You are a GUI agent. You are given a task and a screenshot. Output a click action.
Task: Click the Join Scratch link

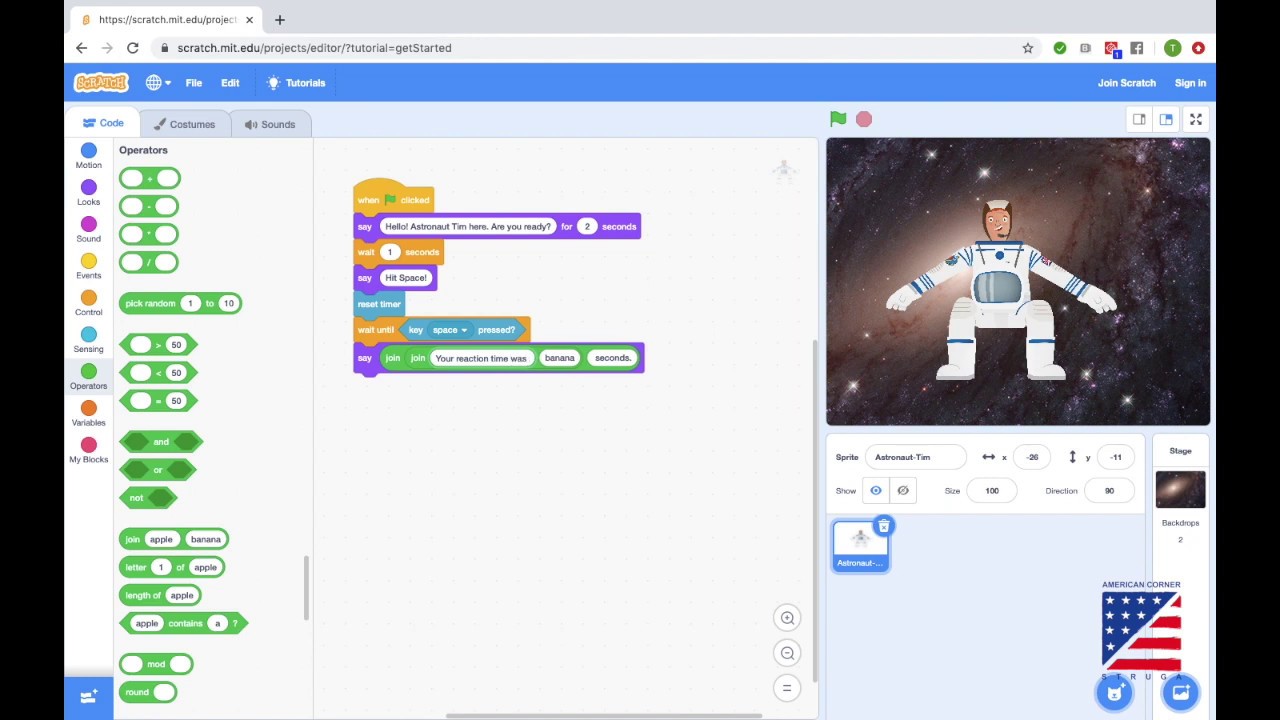pyautogui.click(x=1126, y=83)
